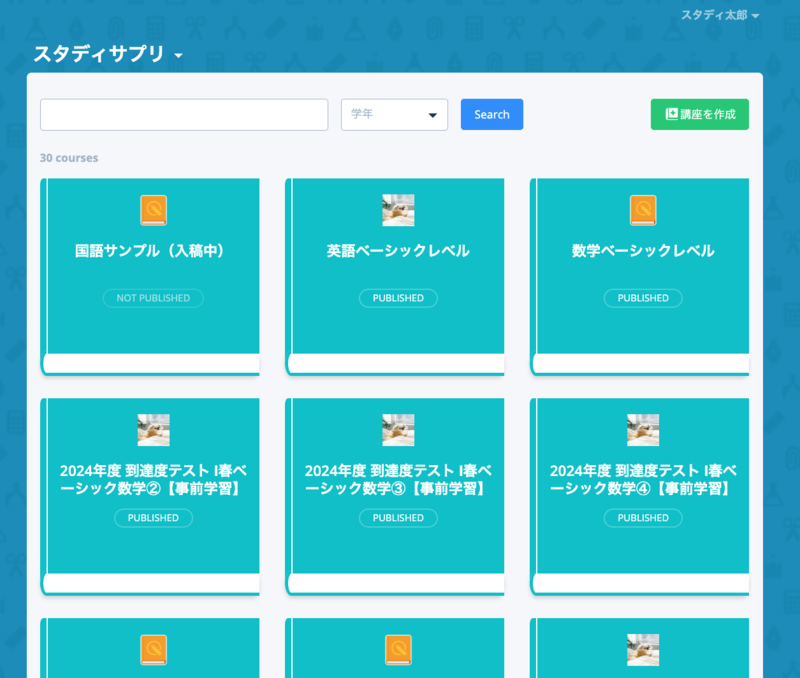Open the 英語ベーシックレベル course
800x678 pixels.
click(x=395, y=277)
